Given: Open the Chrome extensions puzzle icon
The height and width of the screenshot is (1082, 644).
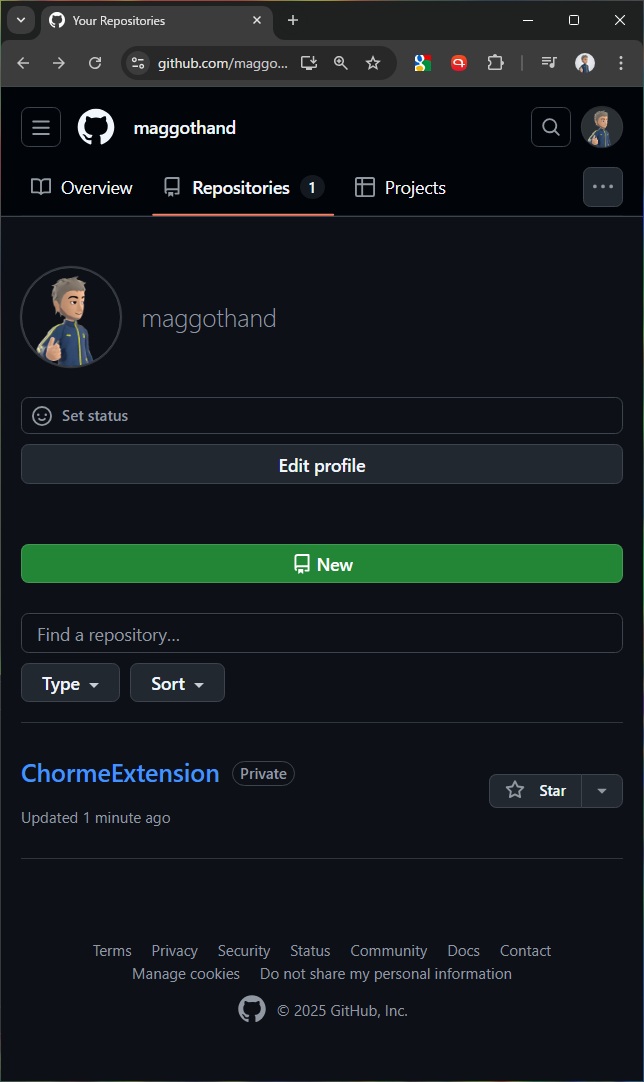Looking at the screenshot, I should 495,63.
